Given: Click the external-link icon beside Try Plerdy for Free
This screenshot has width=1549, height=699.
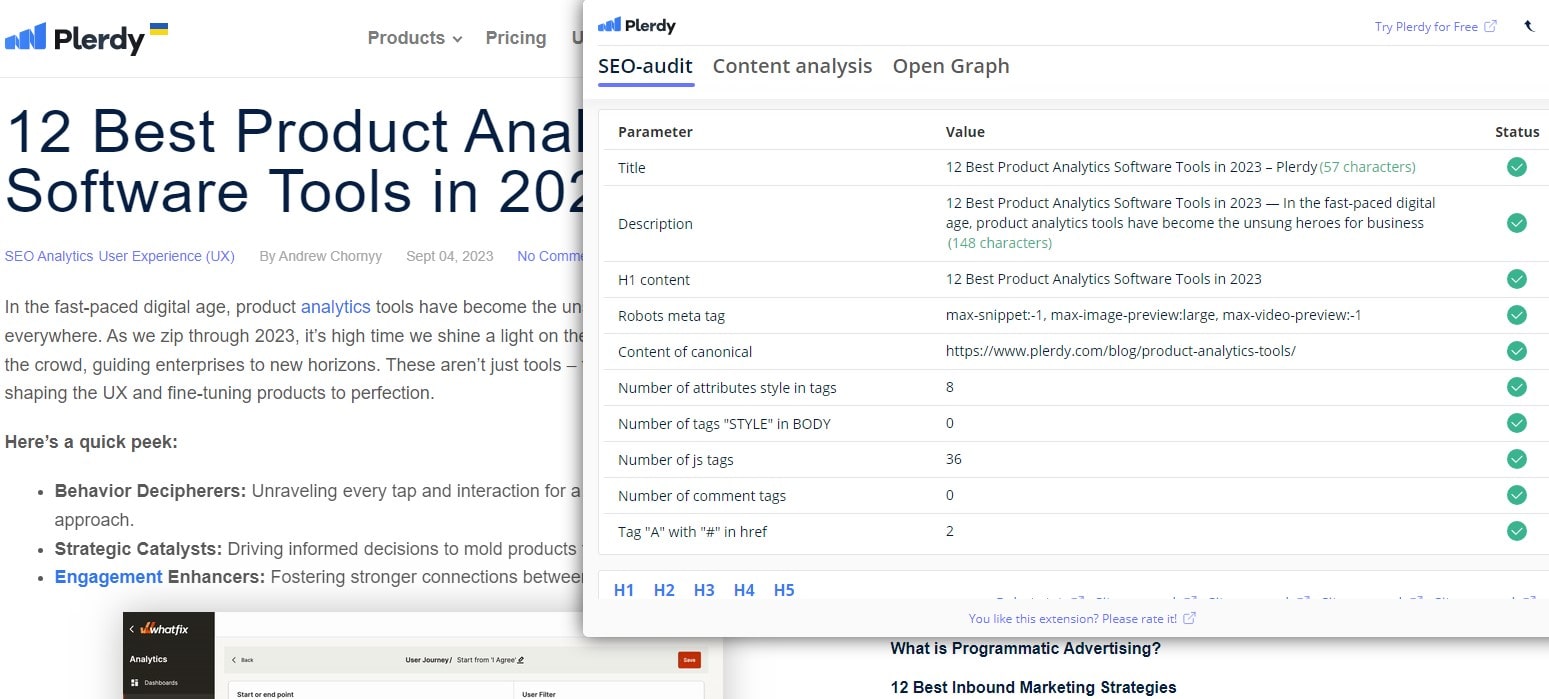Looking at the screenshot, I should click(1490, 26).
